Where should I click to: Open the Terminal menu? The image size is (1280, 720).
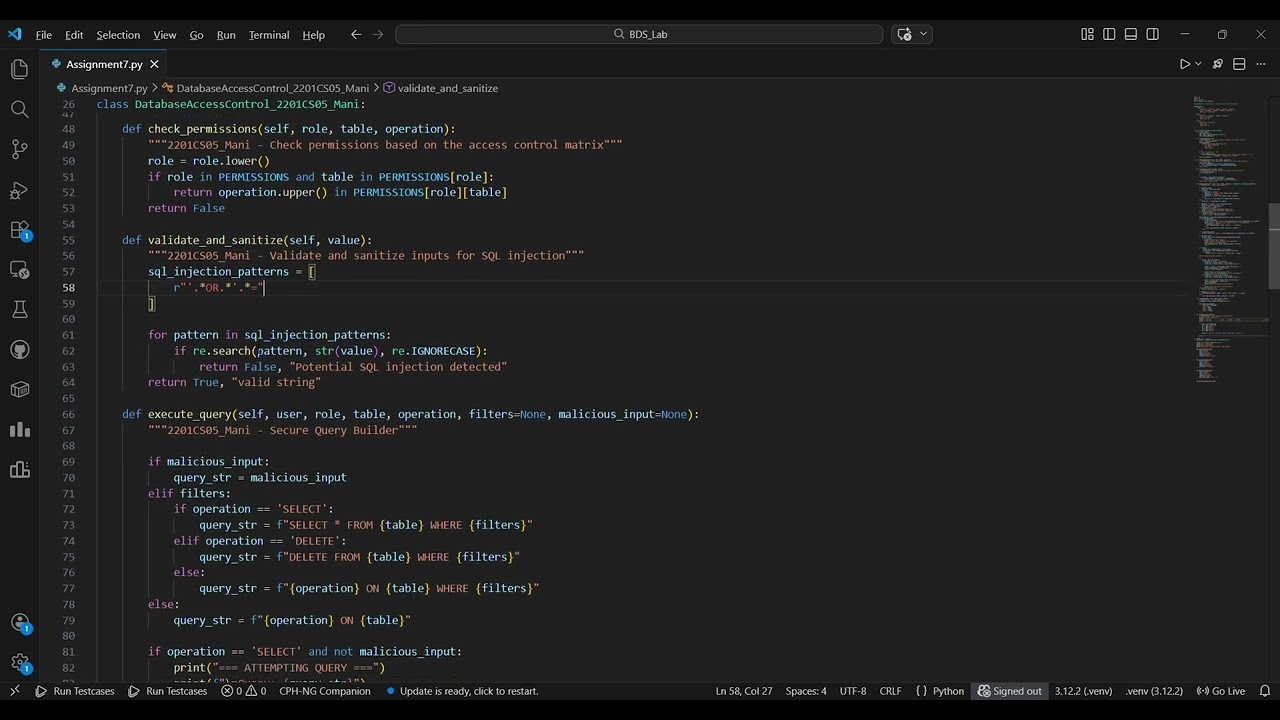pos(268,35)
